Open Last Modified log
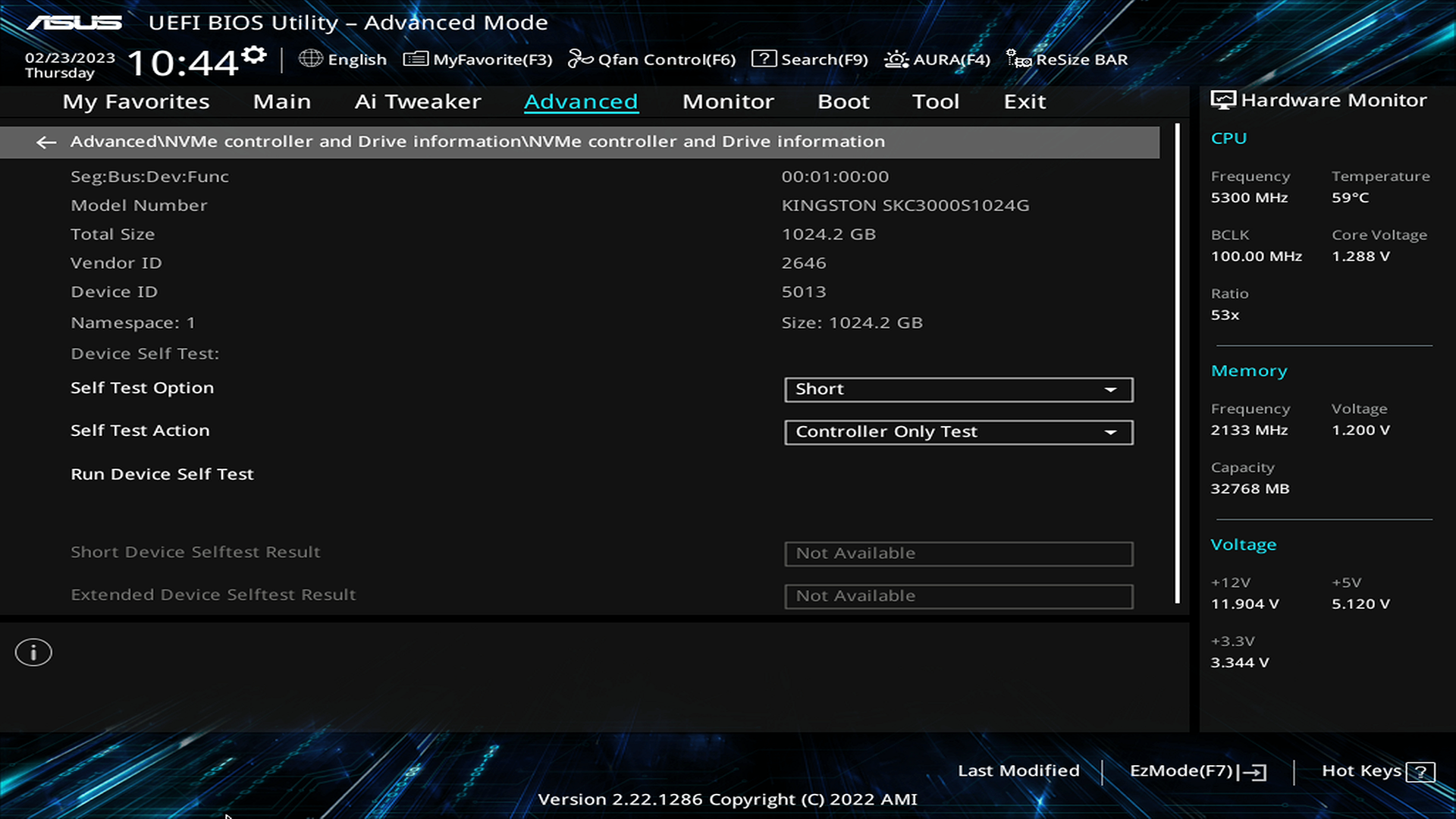The width and height of the screenshot is (1456, 819). coord(1018,770)
